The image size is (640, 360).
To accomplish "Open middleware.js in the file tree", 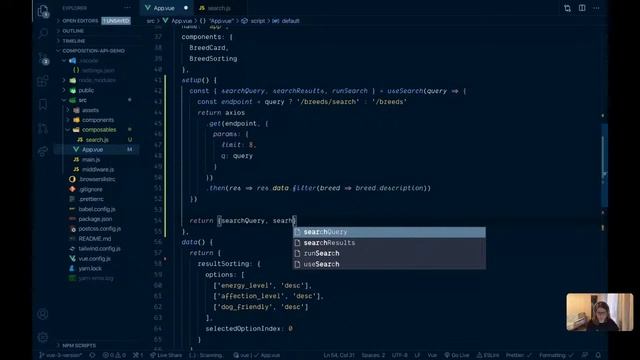I will point(98,169).
